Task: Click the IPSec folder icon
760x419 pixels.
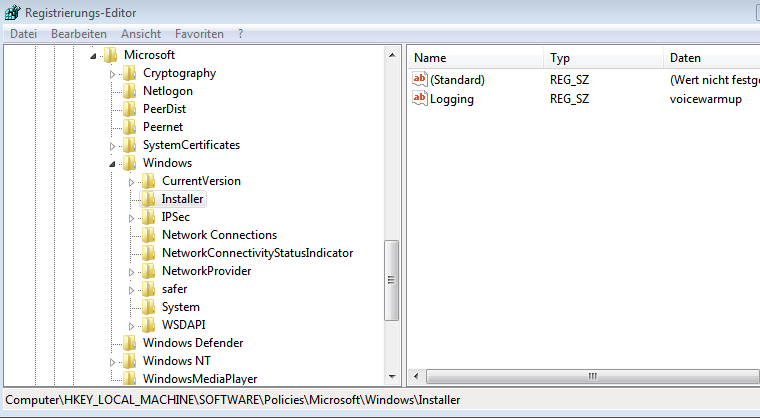Action: [x=148, y=217]
